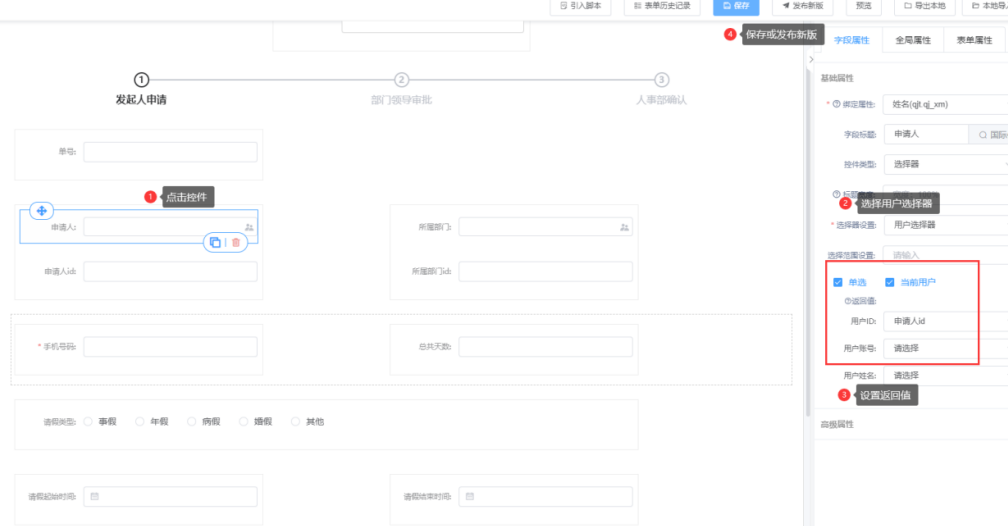Click the copy icon on 申请人 control
Viewport: 1008px width, 526px height.
pos(215,242)
